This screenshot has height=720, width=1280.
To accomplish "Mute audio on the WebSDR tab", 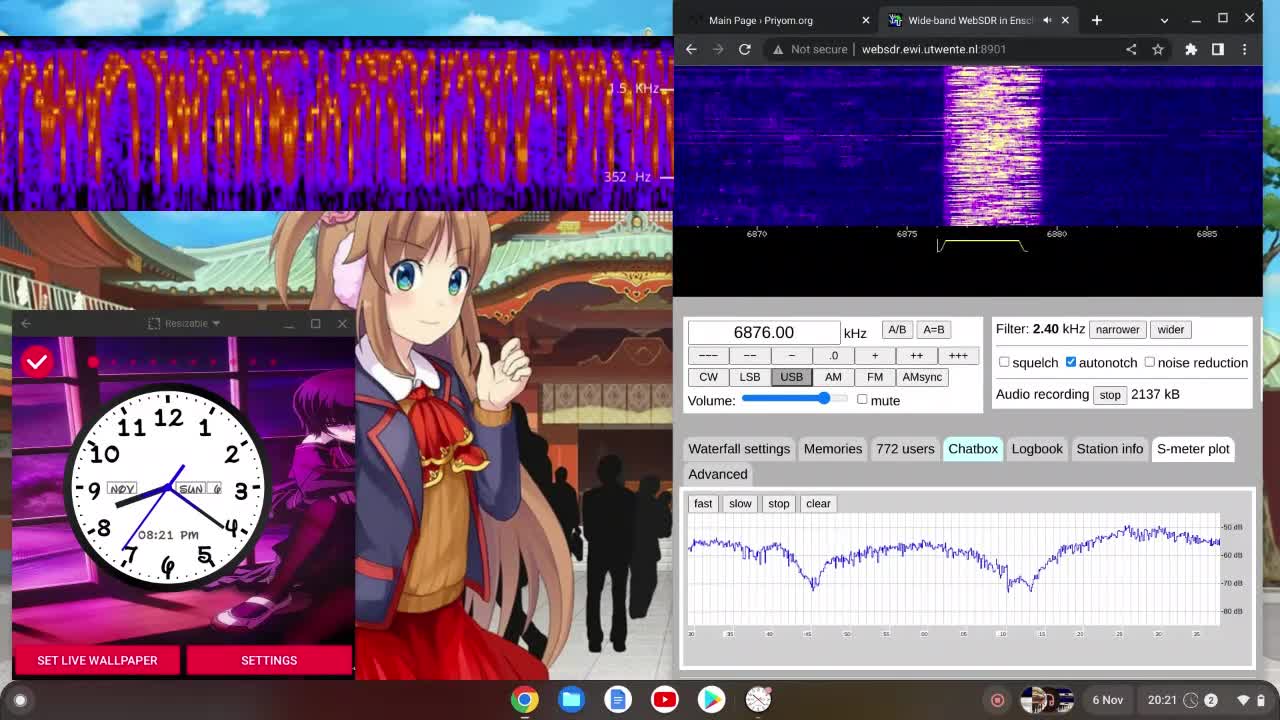I will click(1047, 20).
